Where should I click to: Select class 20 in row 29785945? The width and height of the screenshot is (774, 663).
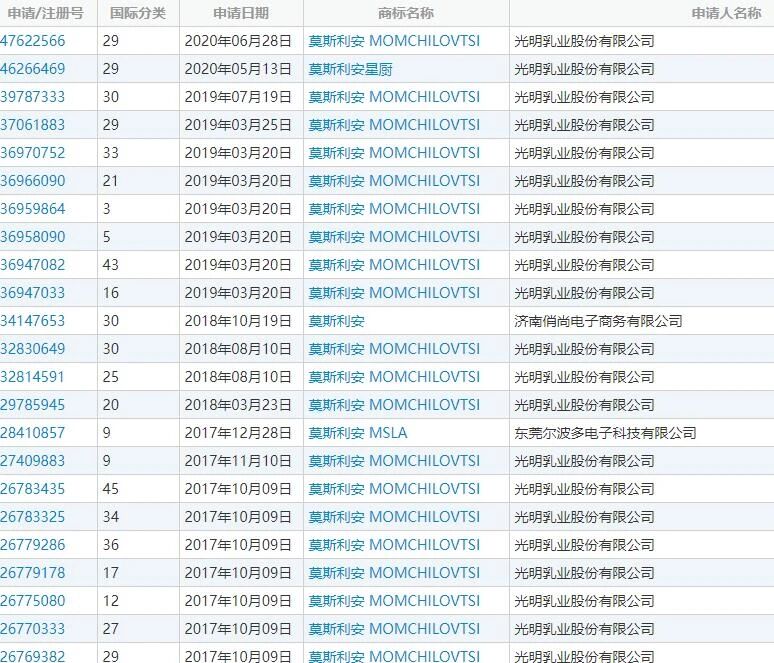click(x=111, y=405)
